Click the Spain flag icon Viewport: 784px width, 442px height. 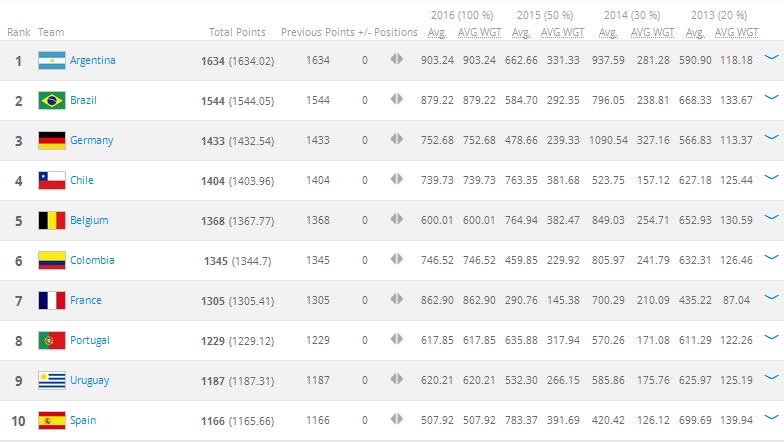[x=52, y=420]
